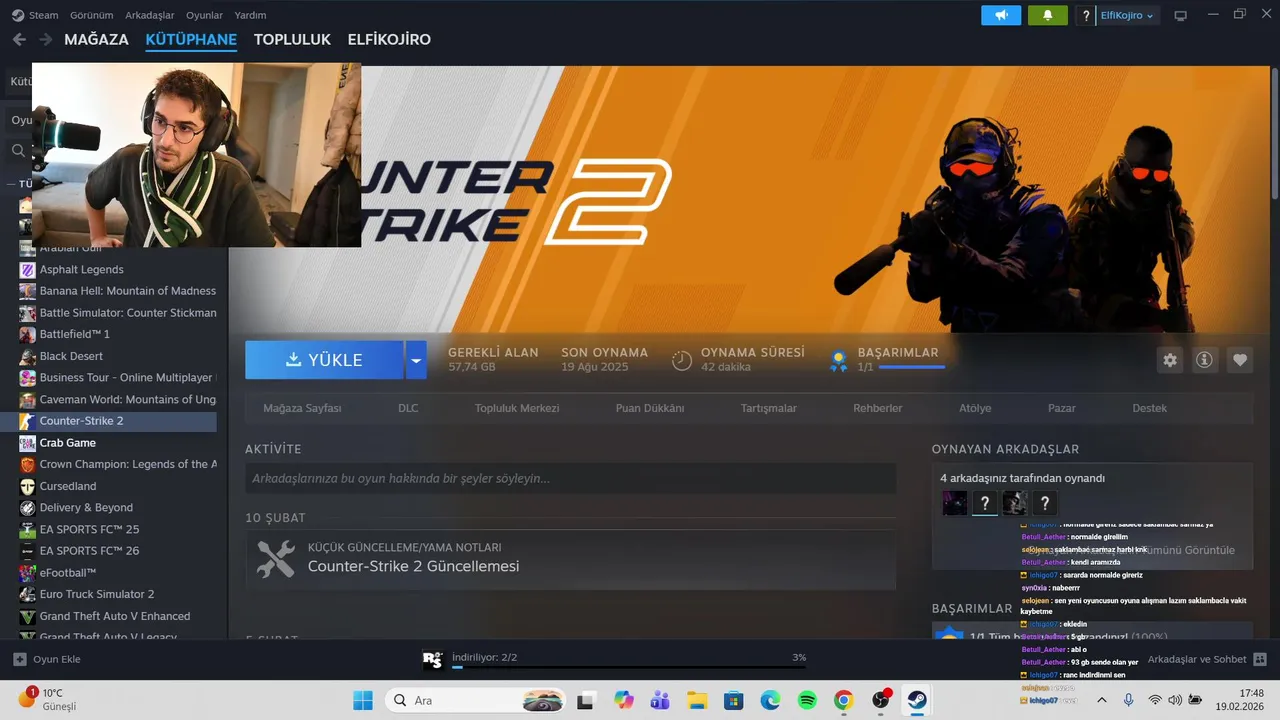1280x720 pixels.
Task: Open the Tartışmalar link
Action: tap(769, 408)
